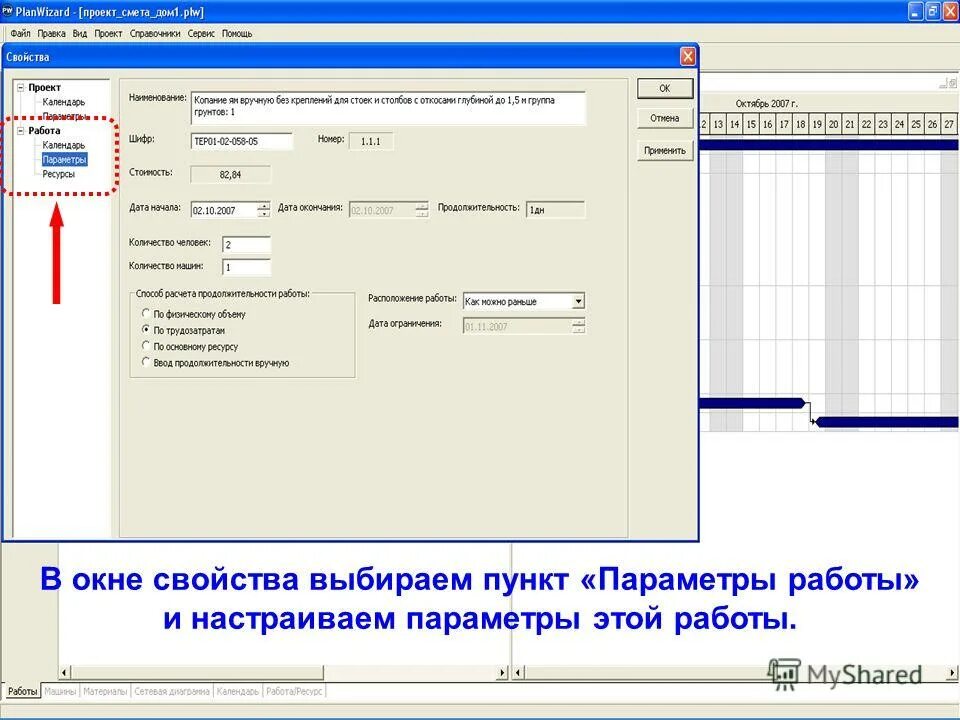960x720 pixels.
Task: Click the PlanWizard application icon in title bar
Action: tap(9, 10)
